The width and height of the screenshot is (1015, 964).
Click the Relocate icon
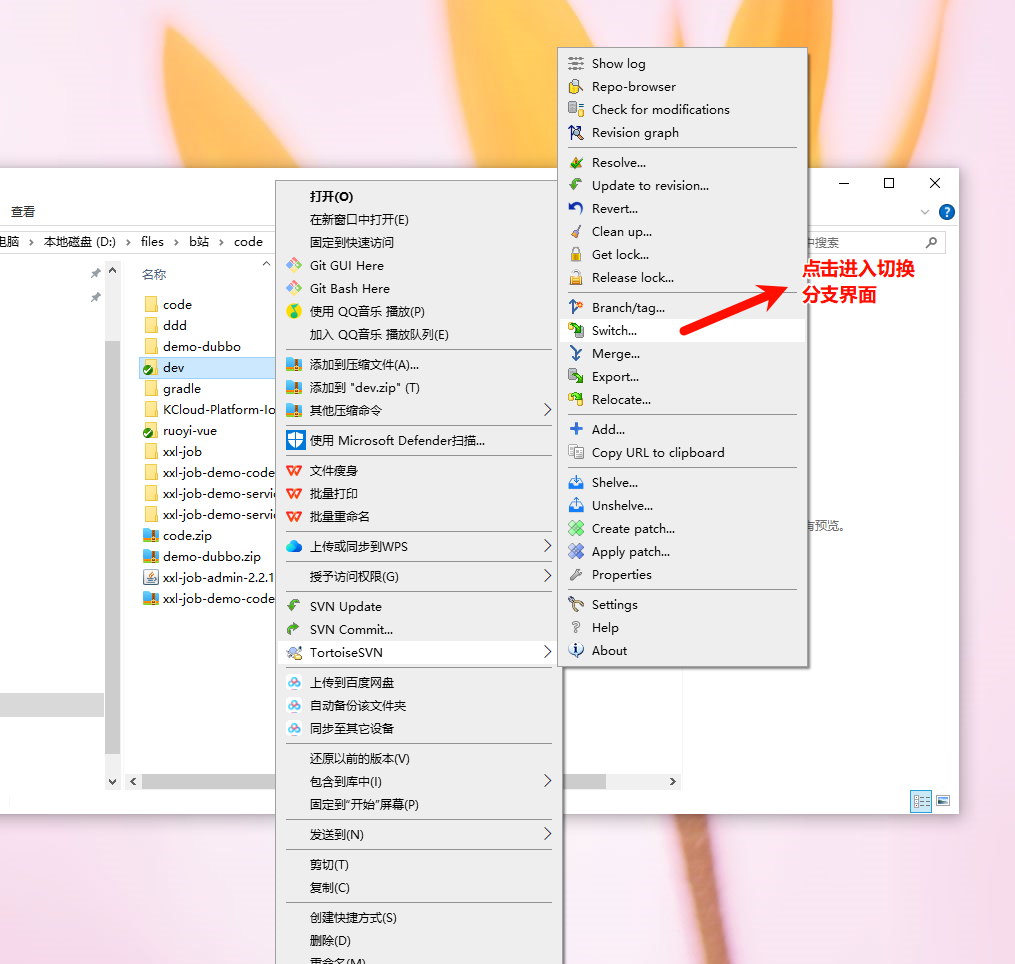[575, 399]
